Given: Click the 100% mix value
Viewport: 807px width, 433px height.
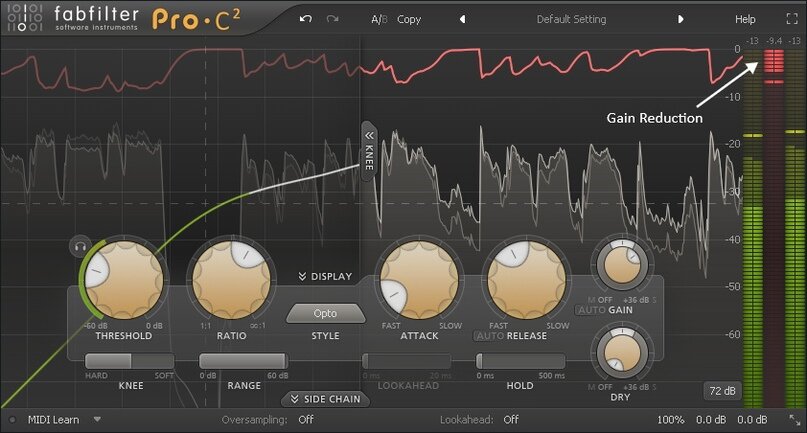Looking at the screenshot, I should tap(671, 420).
